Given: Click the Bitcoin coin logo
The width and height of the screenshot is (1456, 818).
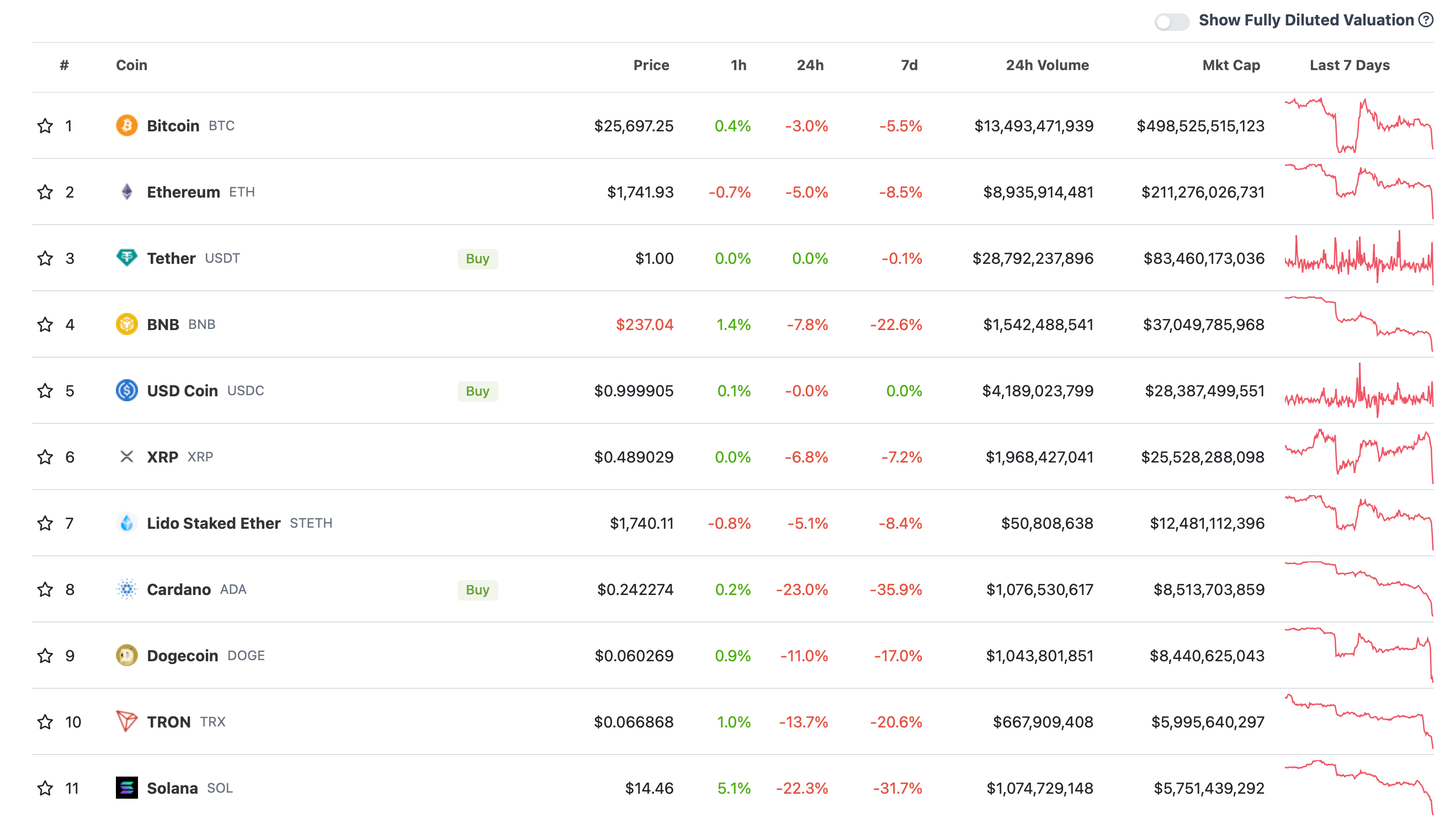Looking at the screenshot, I should tap(126, 125).
